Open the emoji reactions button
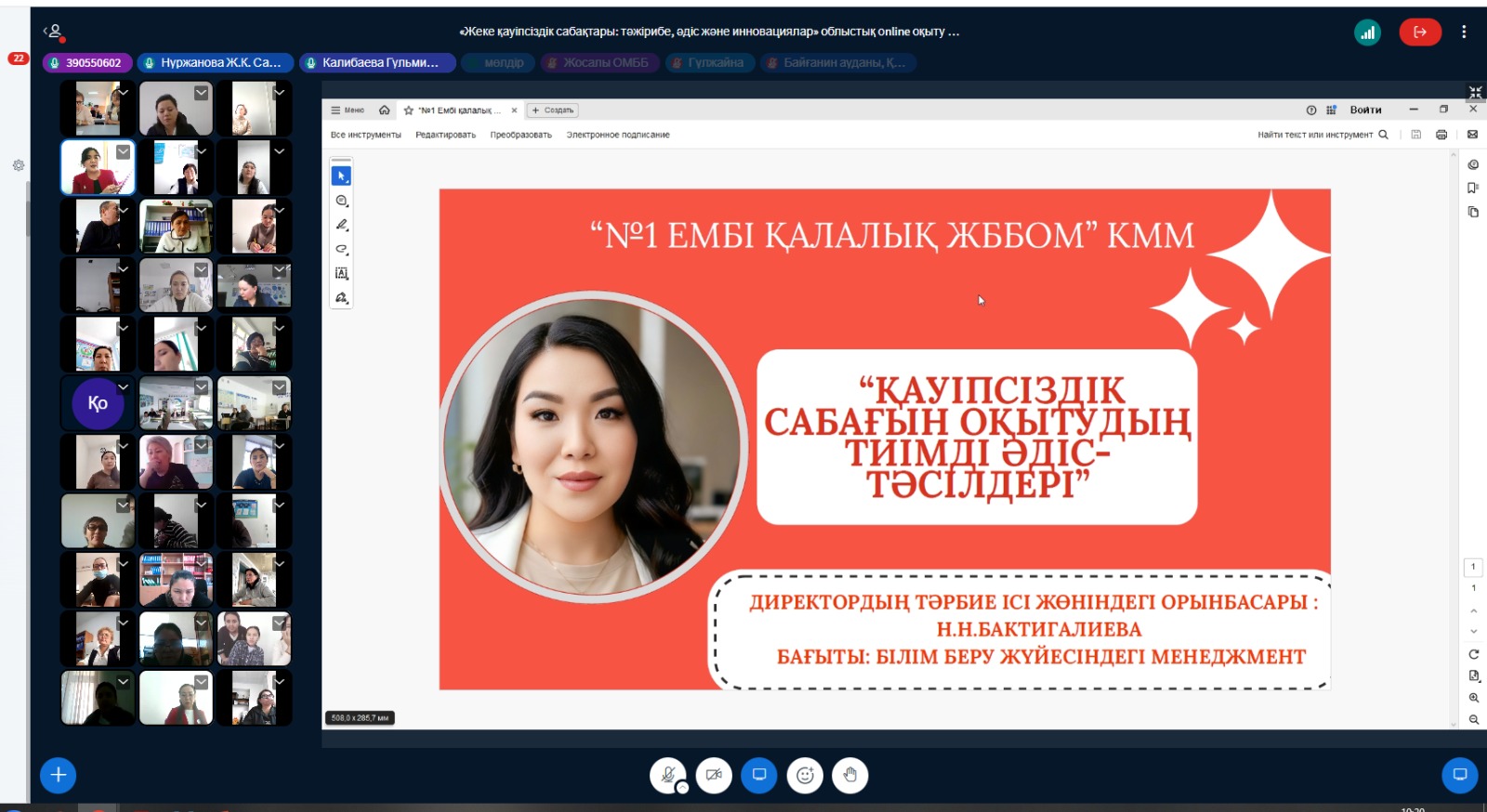Viewport: 1487px width, 812px height. [x=805, y=775]
